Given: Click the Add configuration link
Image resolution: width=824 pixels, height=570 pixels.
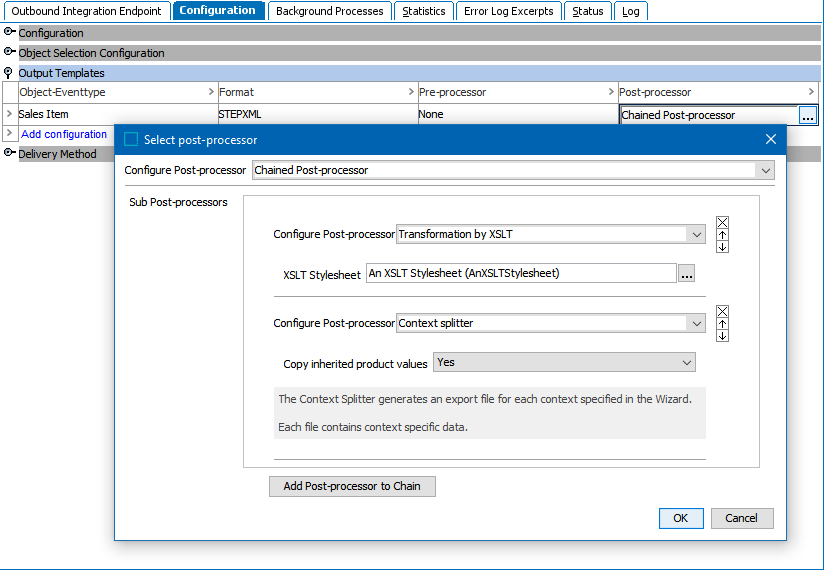Looking at the screenshot, I should coord(64,134).
